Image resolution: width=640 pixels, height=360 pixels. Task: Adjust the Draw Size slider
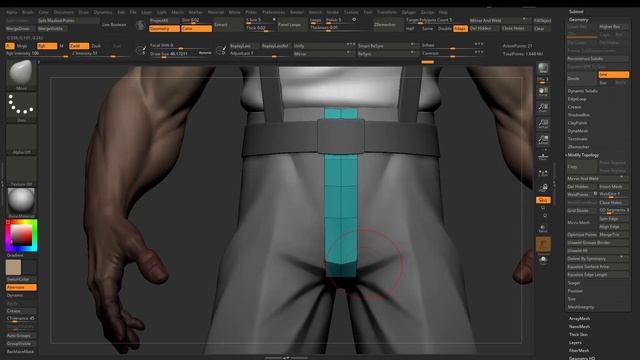tap(181, 54)
